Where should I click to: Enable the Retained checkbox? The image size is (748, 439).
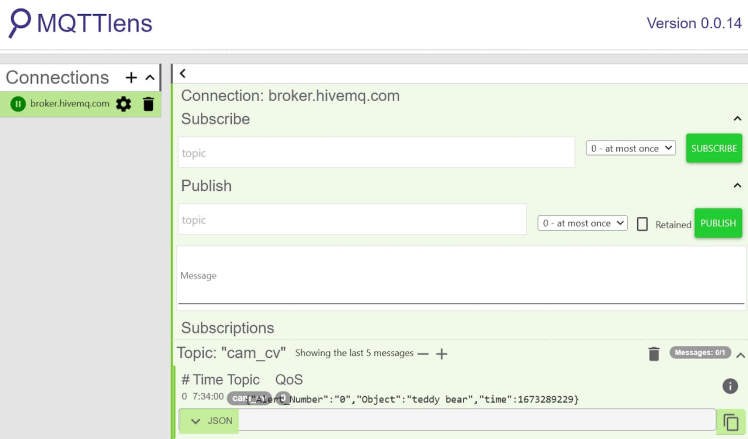point(643,224)
